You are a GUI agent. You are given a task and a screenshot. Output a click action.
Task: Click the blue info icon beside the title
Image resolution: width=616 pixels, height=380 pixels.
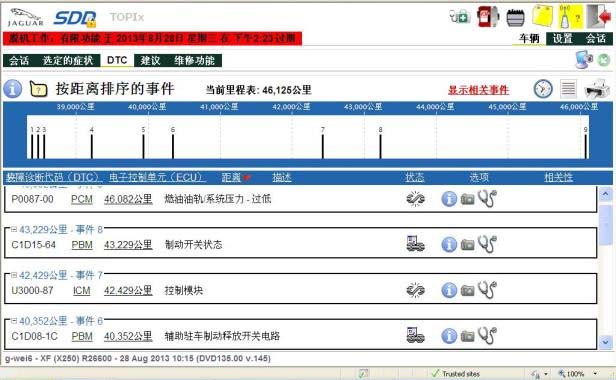click(13, 89)
